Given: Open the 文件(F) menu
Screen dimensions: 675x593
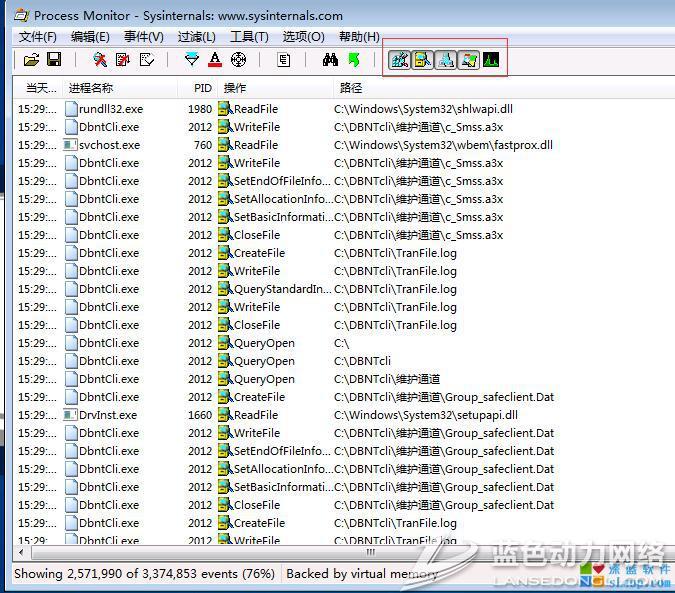Looking at the screenshot, I should pyautogui.click(x=38, y=37).
